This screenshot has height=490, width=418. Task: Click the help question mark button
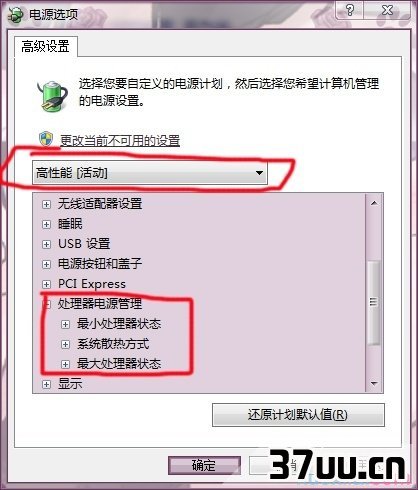[350, 10]
